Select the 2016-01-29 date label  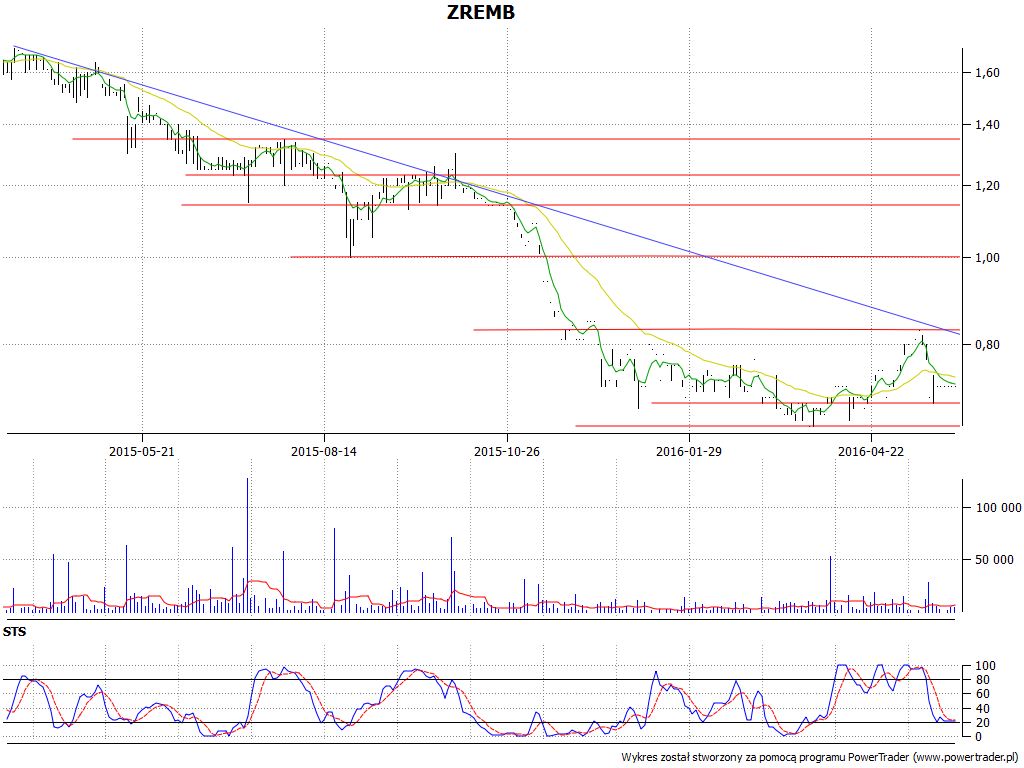tap(689, 451)
